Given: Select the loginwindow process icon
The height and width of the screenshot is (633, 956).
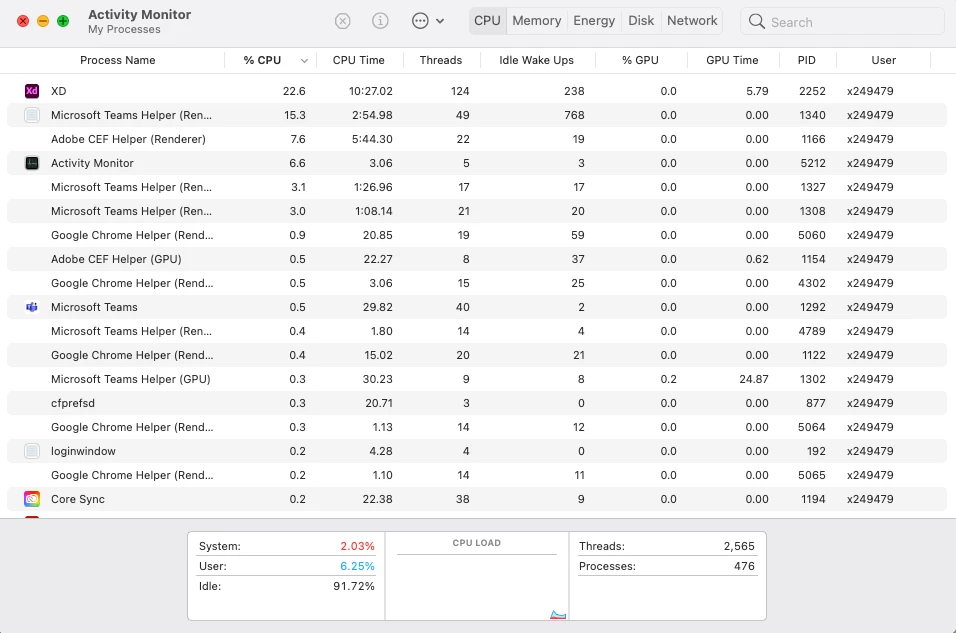Looking at the screenshot, I should coord(32,451).
